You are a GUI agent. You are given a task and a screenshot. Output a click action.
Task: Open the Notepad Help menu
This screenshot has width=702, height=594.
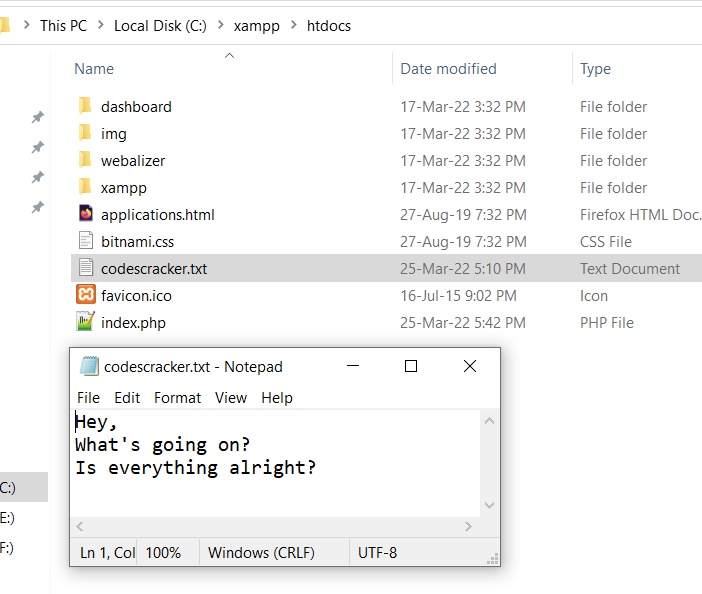coord(277,397)
